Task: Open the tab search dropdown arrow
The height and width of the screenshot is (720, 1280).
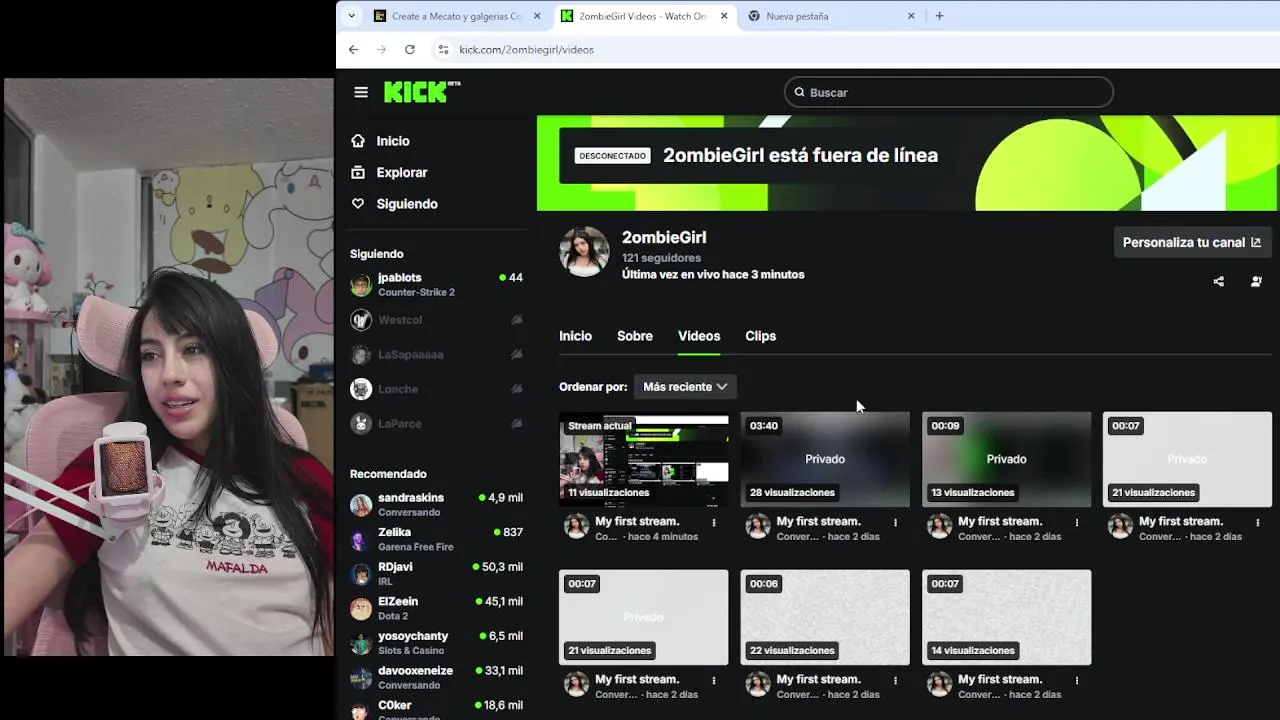Action: pyautogui.click(x=351, y=16)
